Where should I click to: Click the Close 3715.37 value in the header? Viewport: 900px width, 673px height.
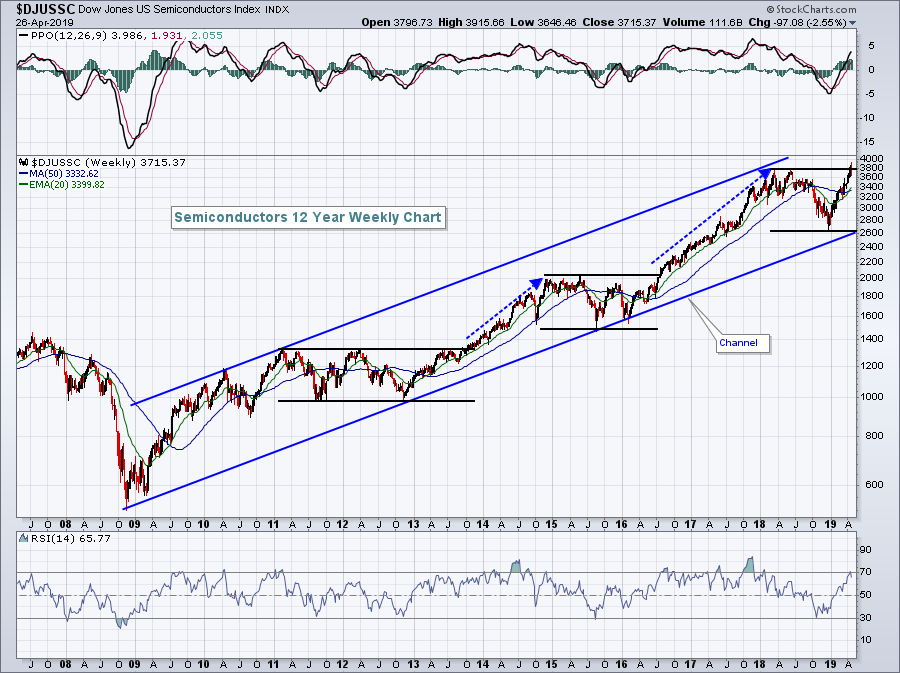pos(619,22)
